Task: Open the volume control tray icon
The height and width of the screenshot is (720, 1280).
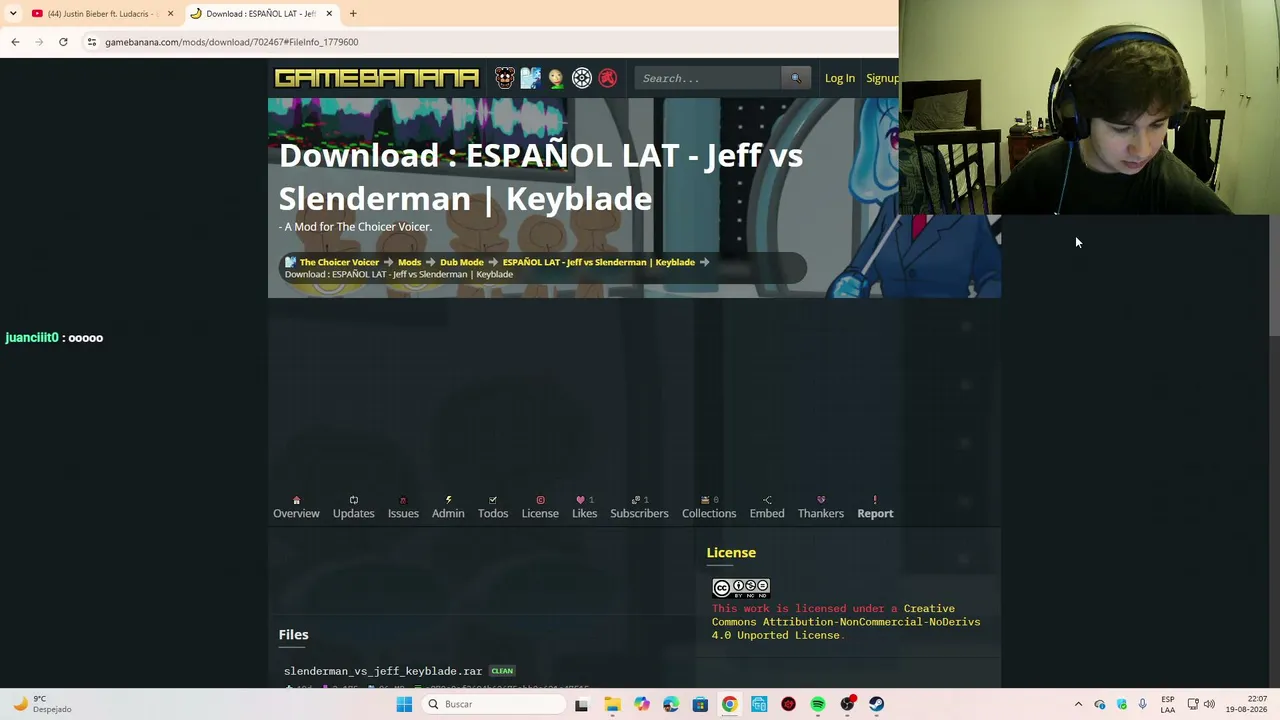Action: [1209, 704]
